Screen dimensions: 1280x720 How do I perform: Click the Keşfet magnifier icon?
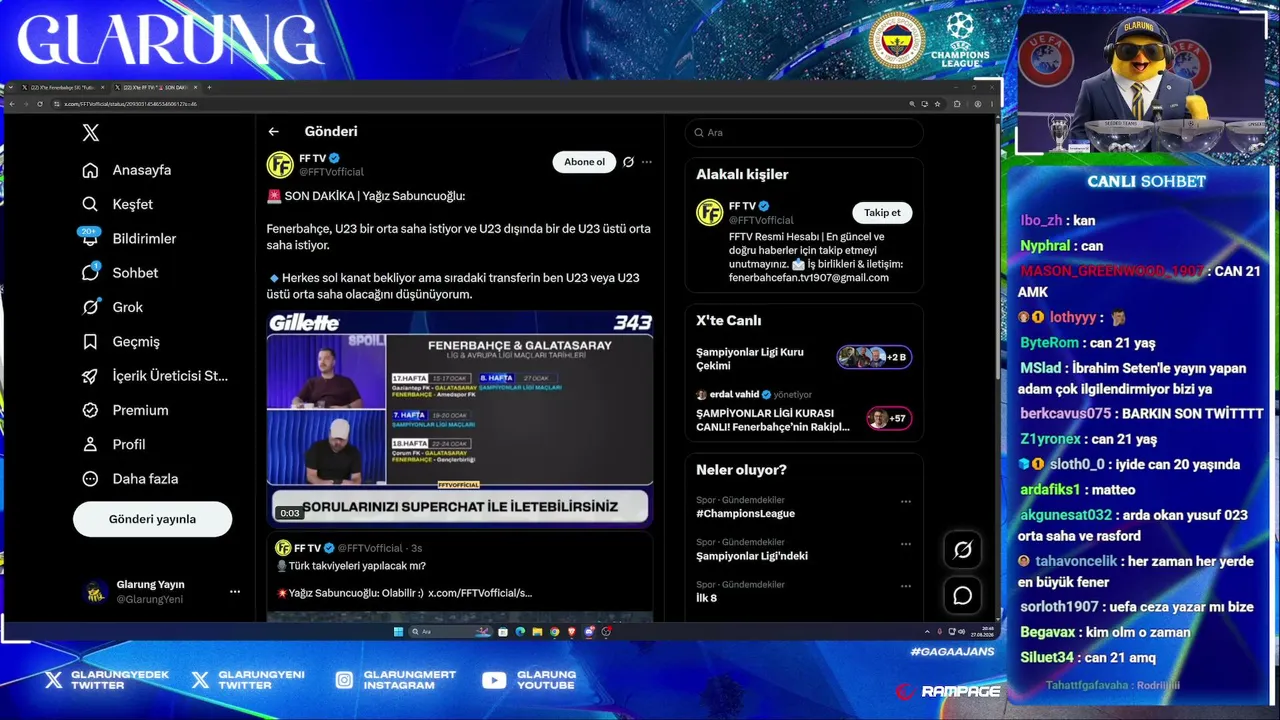click(x=91, y=204)
